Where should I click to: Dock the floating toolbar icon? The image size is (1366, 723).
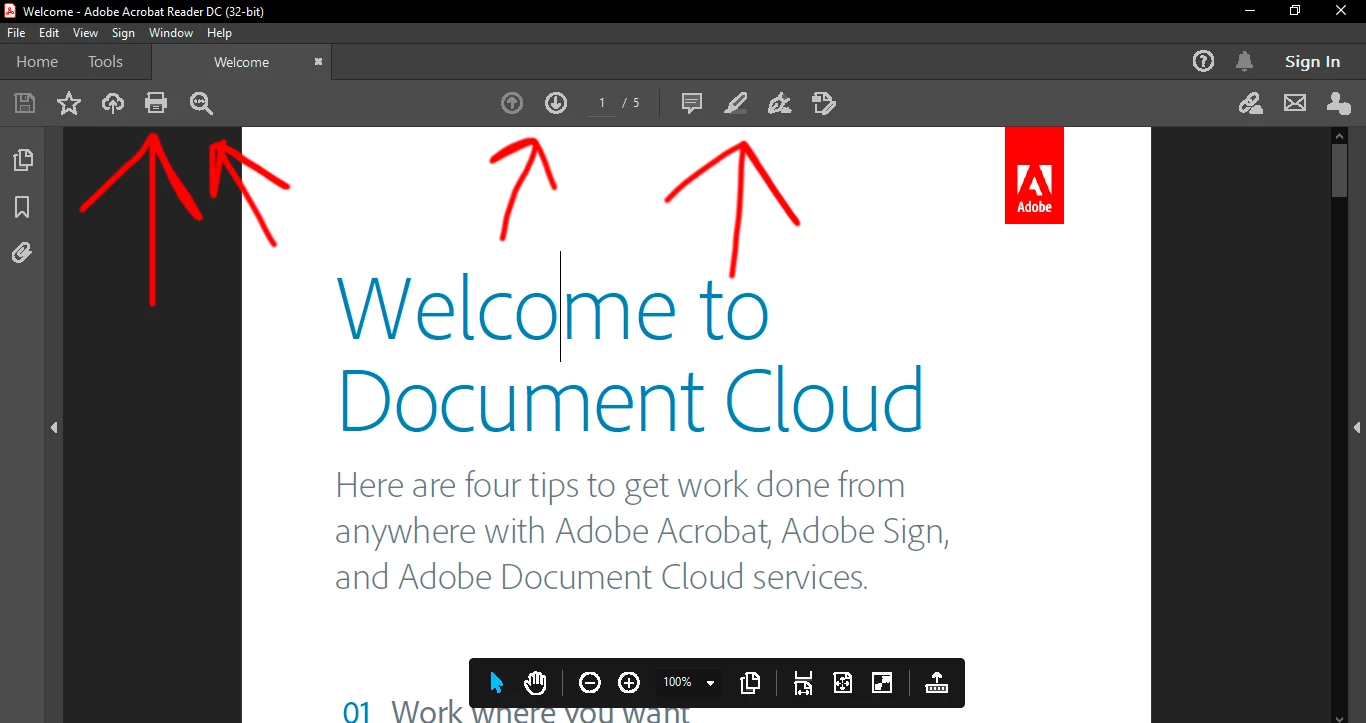pyautogui.click(x=936, y=683)
